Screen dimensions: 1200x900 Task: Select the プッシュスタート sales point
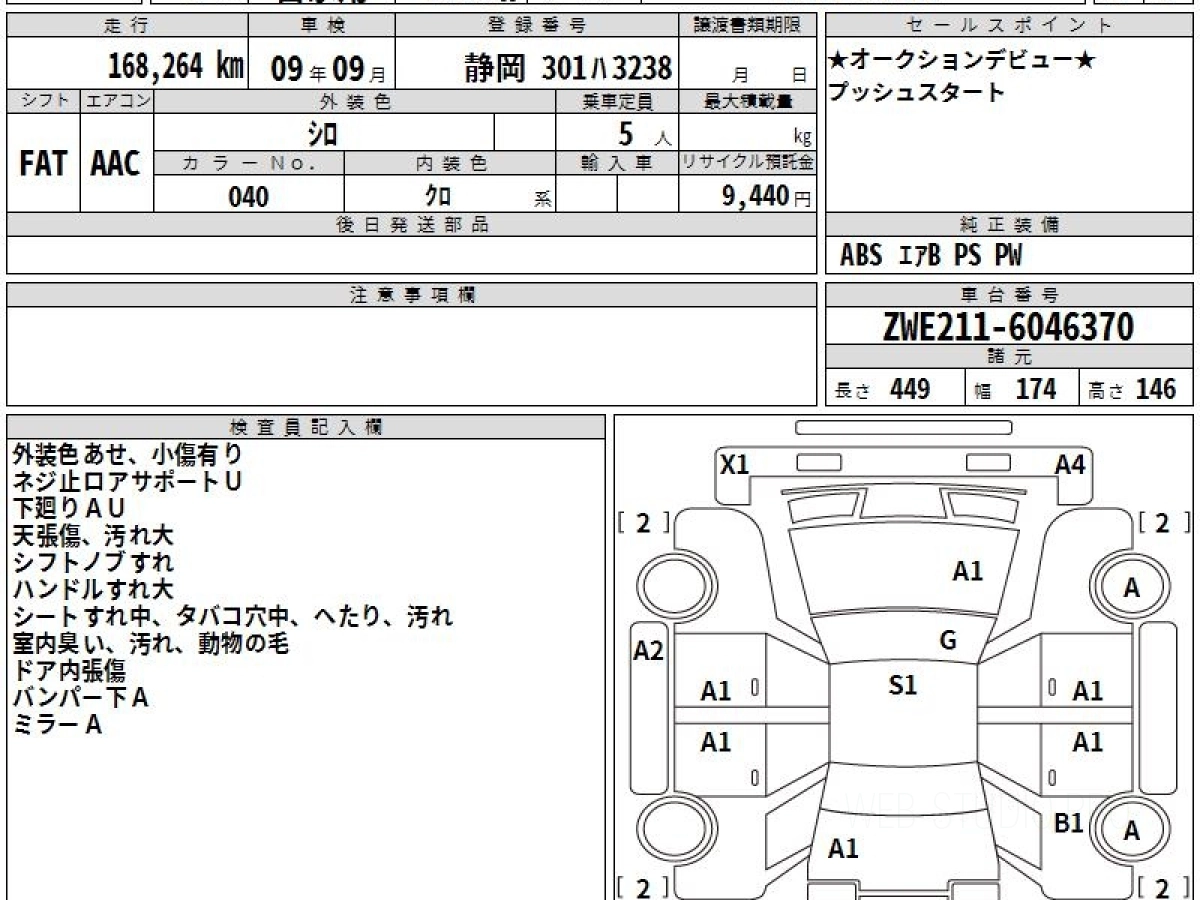click(915, 93)
